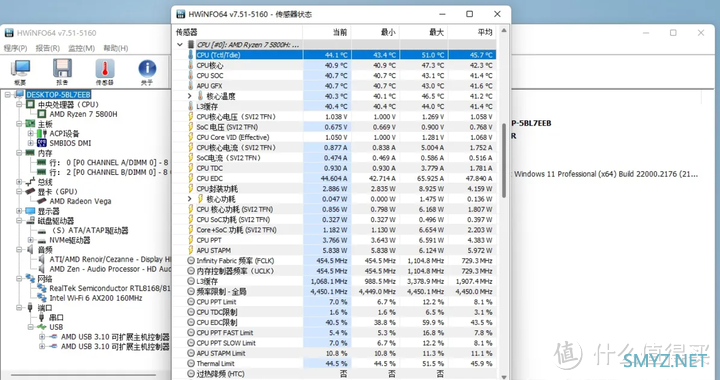Click the L3缓存 thermometer icon
Image resolution: width=720 pixels, height=380 pixels.
point(191,106)
